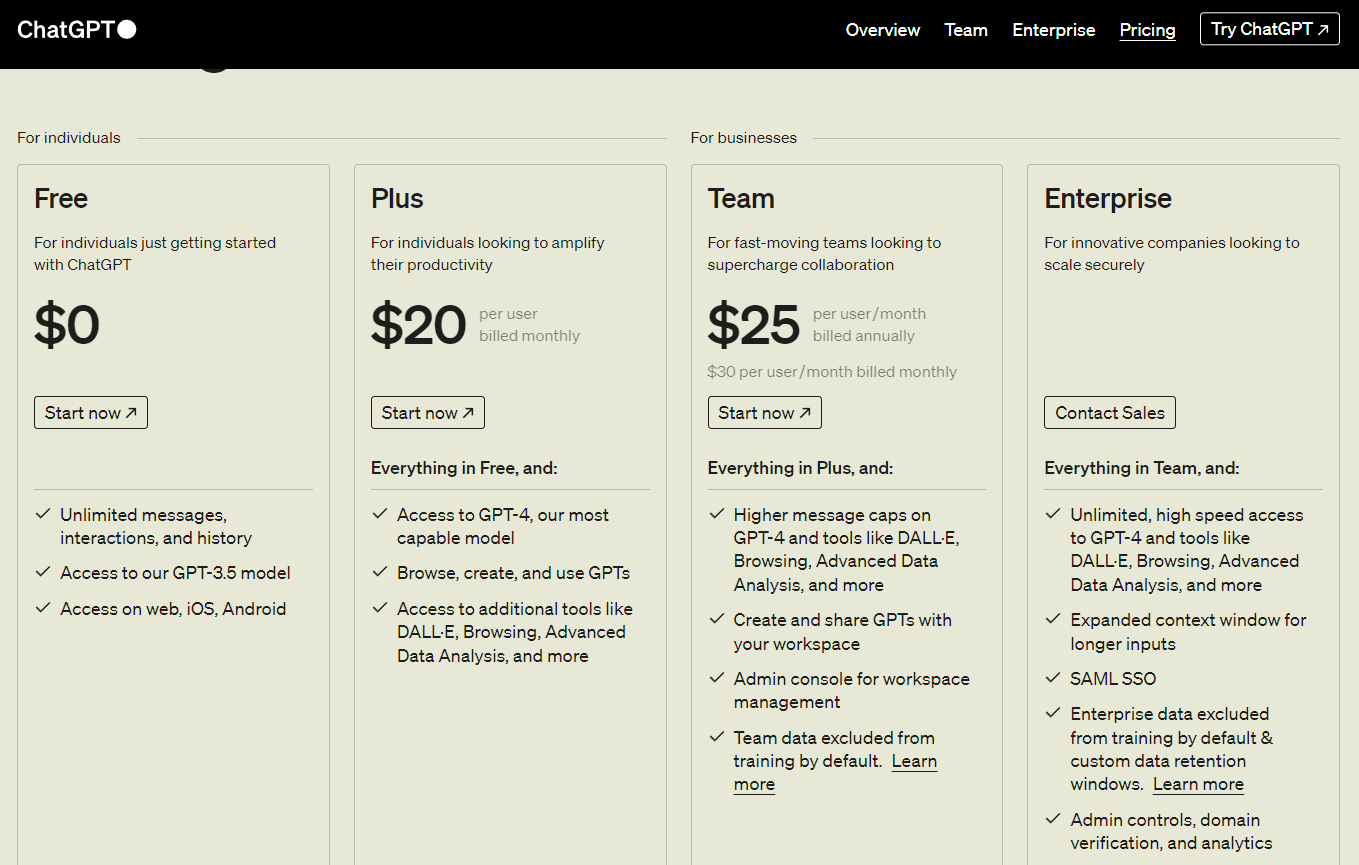Click 'per user/month billed annually' next to $25

869,325
